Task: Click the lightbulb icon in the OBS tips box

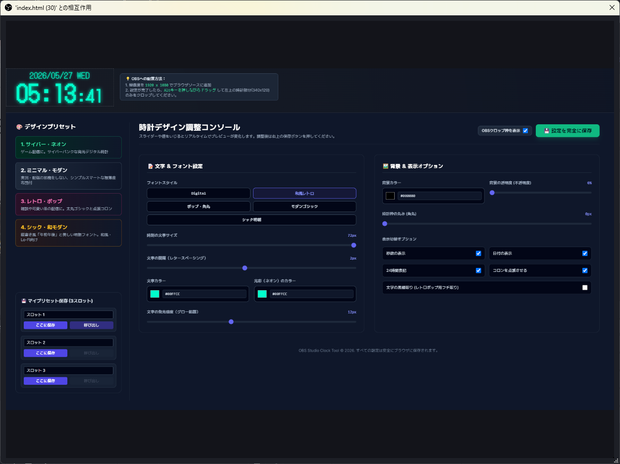Action: 128,79
